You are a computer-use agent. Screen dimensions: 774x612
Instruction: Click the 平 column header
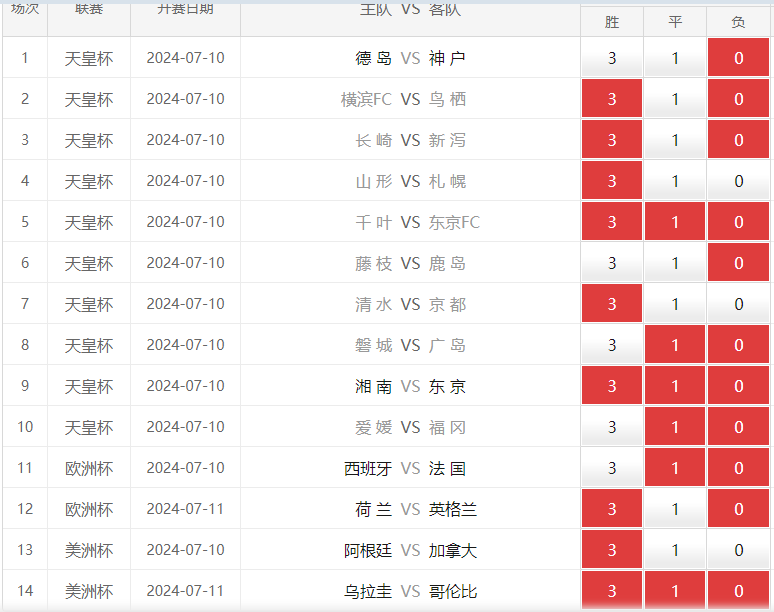(x=675, y=22)
